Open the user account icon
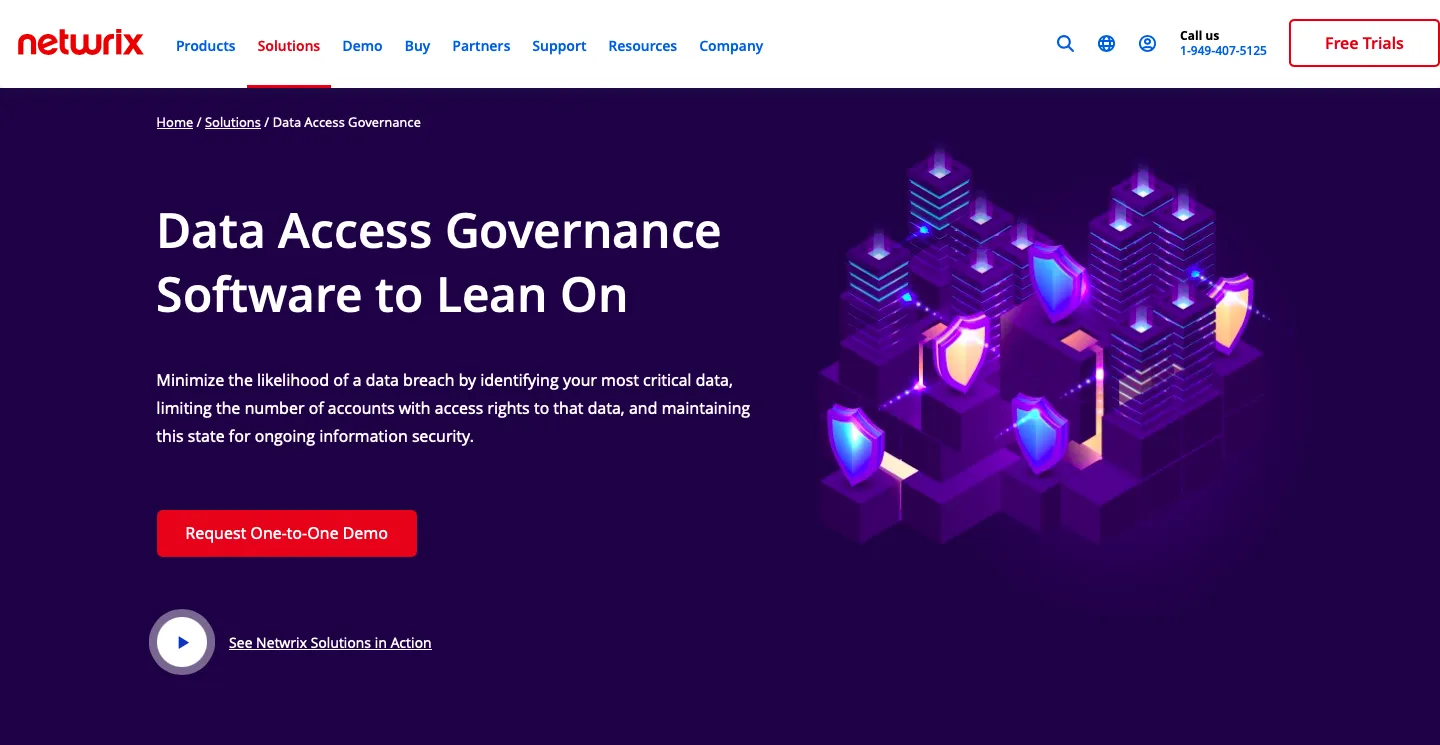Viewport: 1440px width, 745px height. point(1147,44)
